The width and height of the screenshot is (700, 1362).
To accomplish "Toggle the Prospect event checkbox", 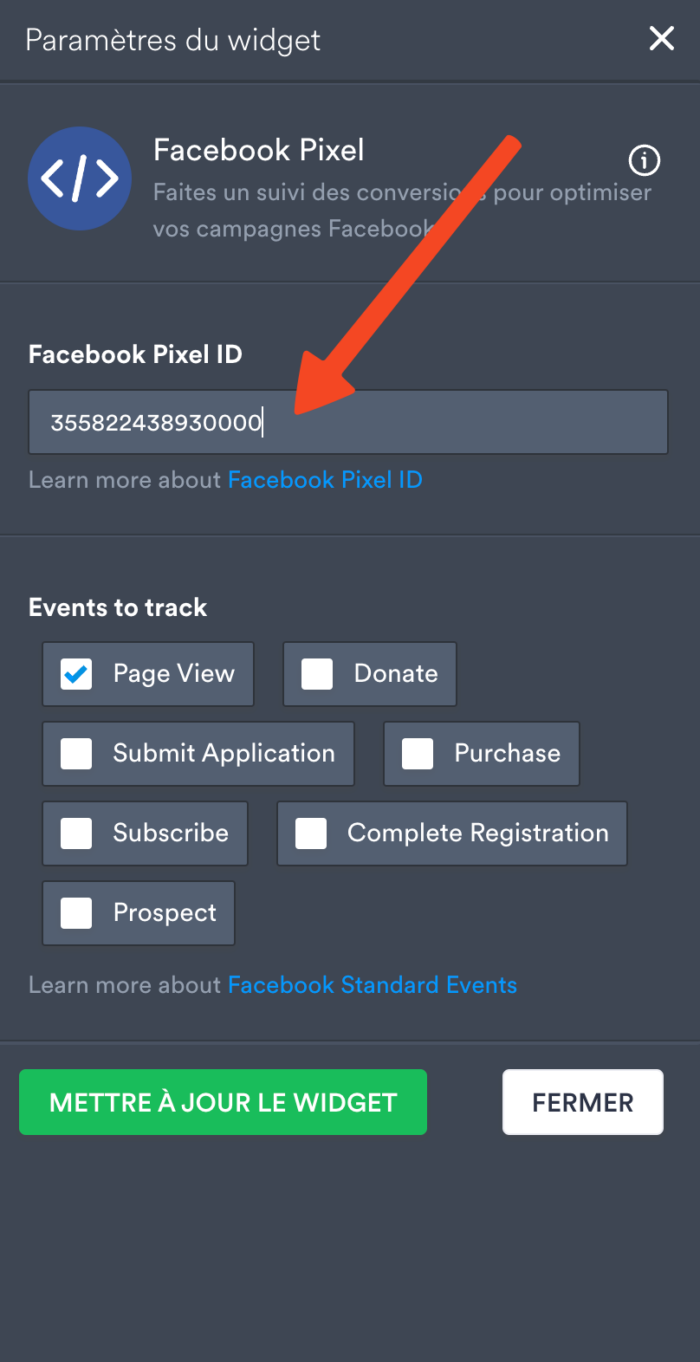I will [77, 912].
